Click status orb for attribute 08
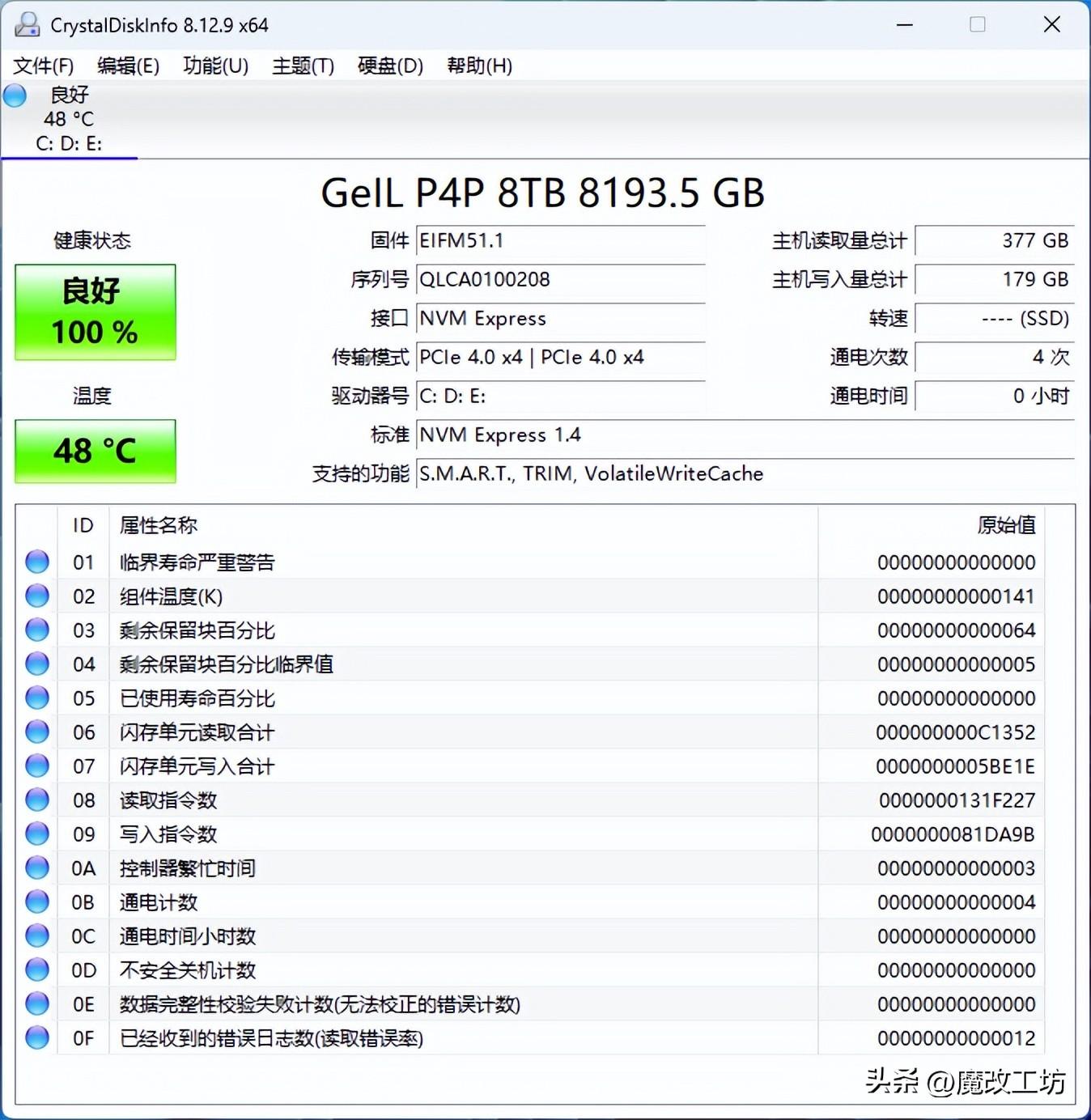This screenshot has width=1091, height=1120. click(x=37, y=800)
